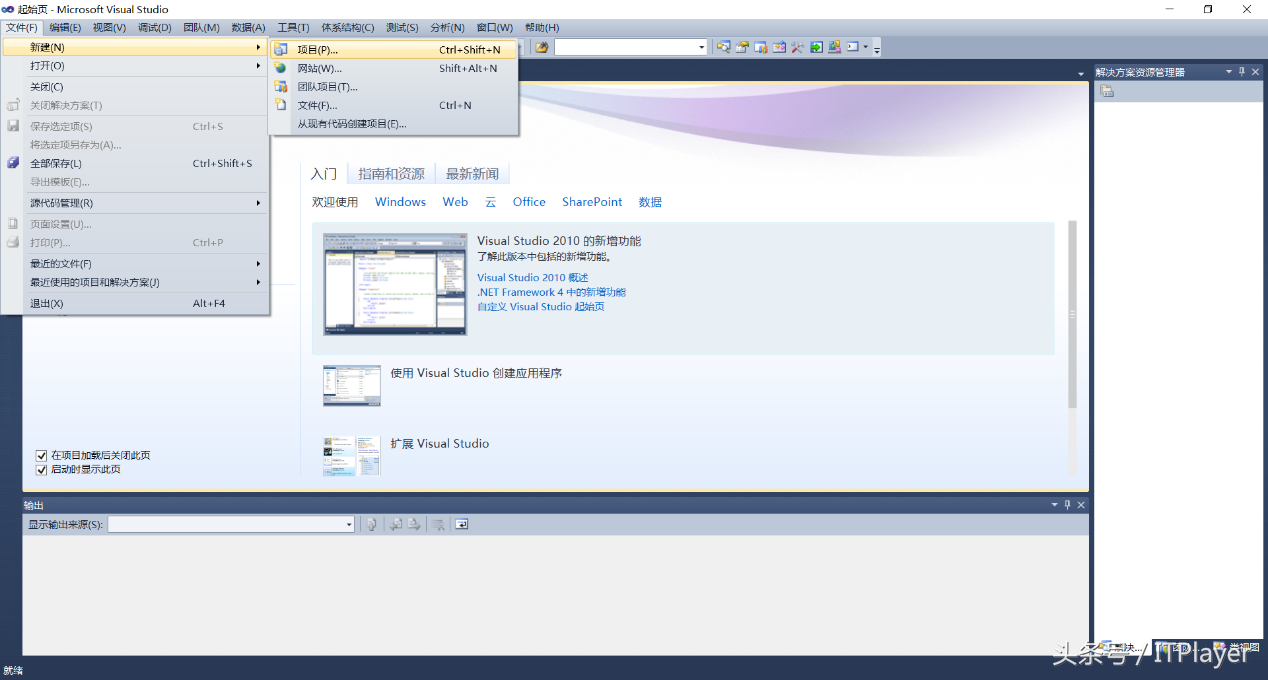Pin the Output panel with pushpin icon
Screen dimensions: 1268x680
pyautogui.click(x=1067, y=505)
